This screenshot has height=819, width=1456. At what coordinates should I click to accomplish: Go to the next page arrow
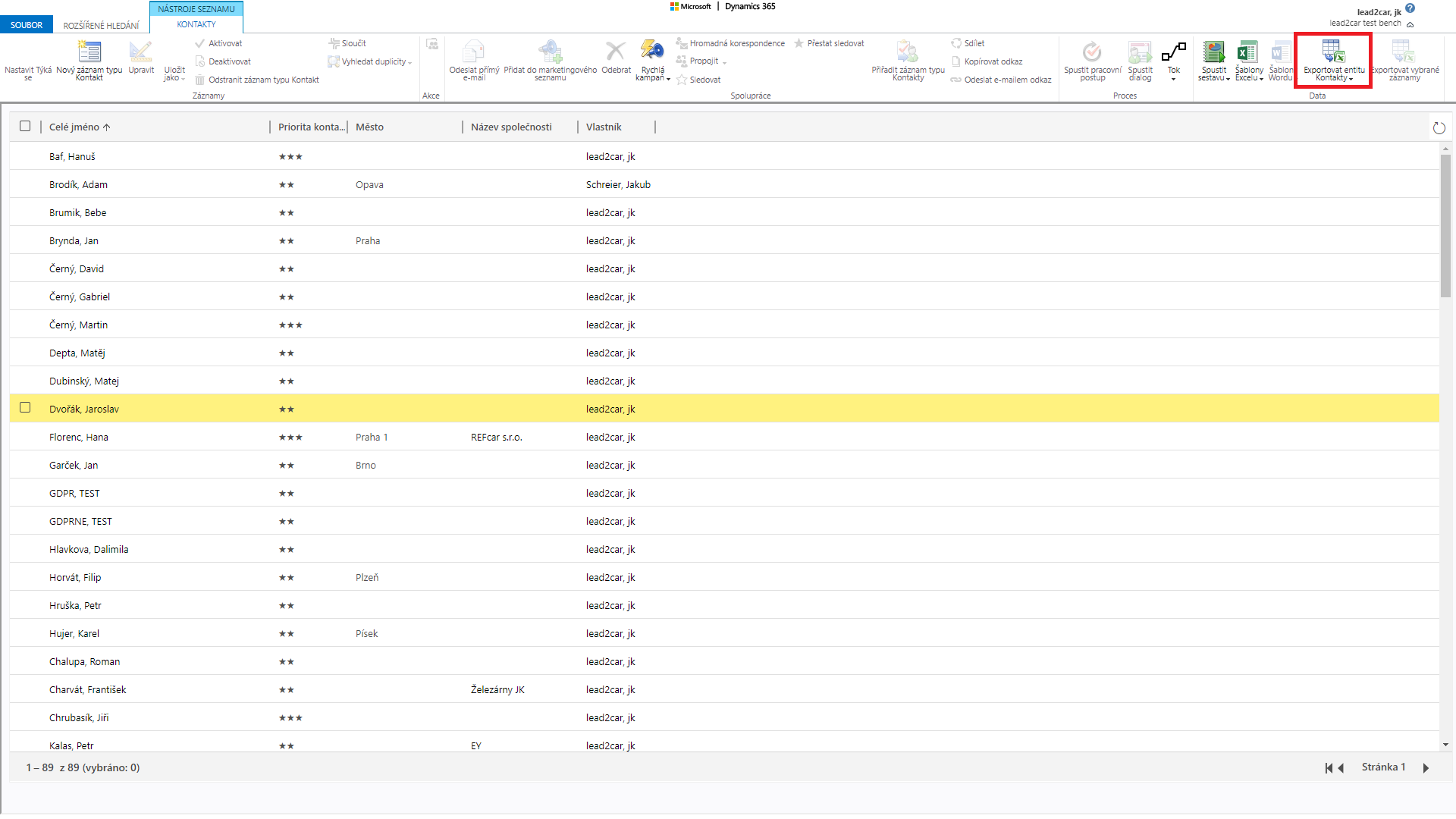tap(1426, 767)
